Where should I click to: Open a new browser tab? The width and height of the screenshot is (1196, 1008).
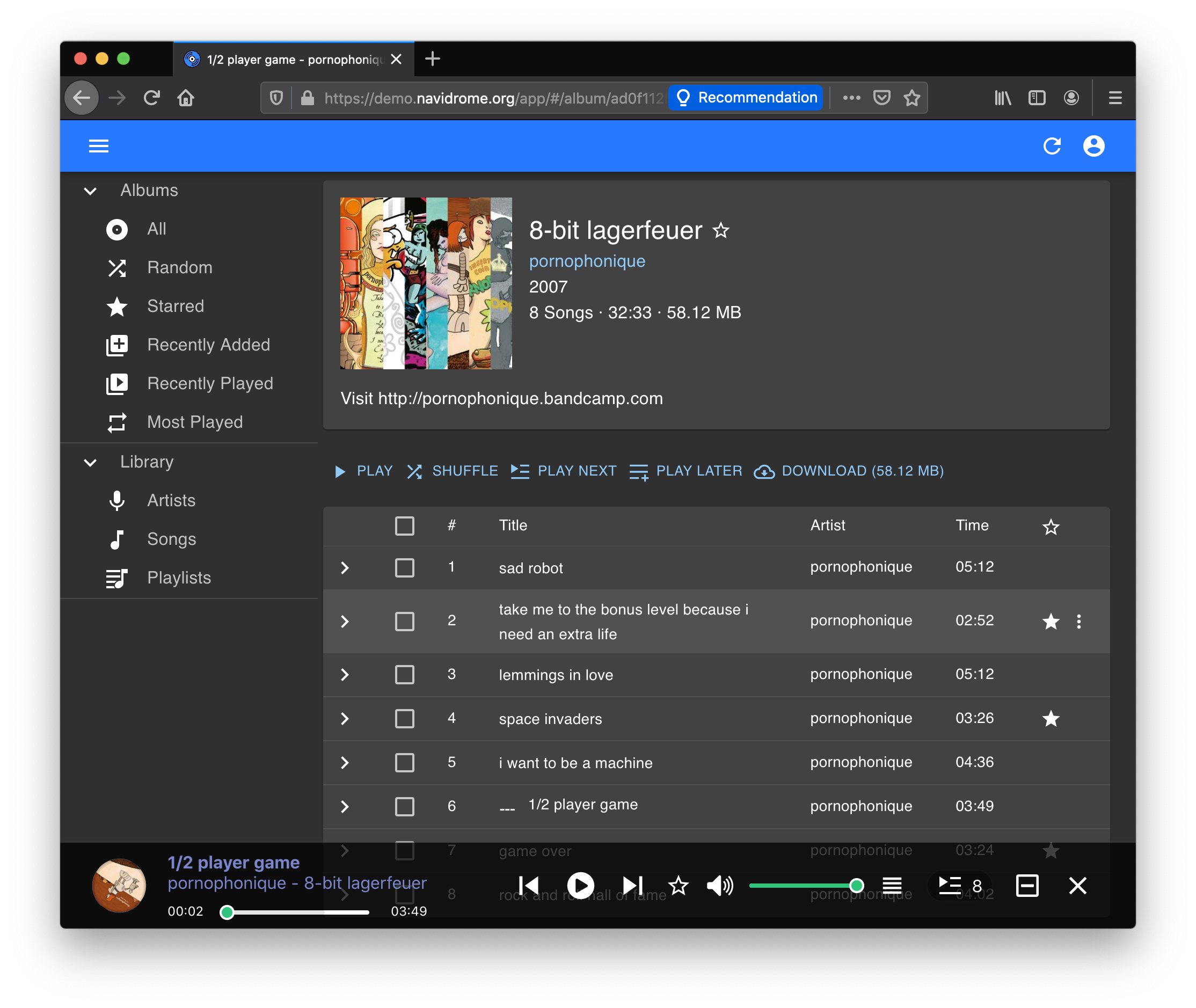click(x=433, y=59)
